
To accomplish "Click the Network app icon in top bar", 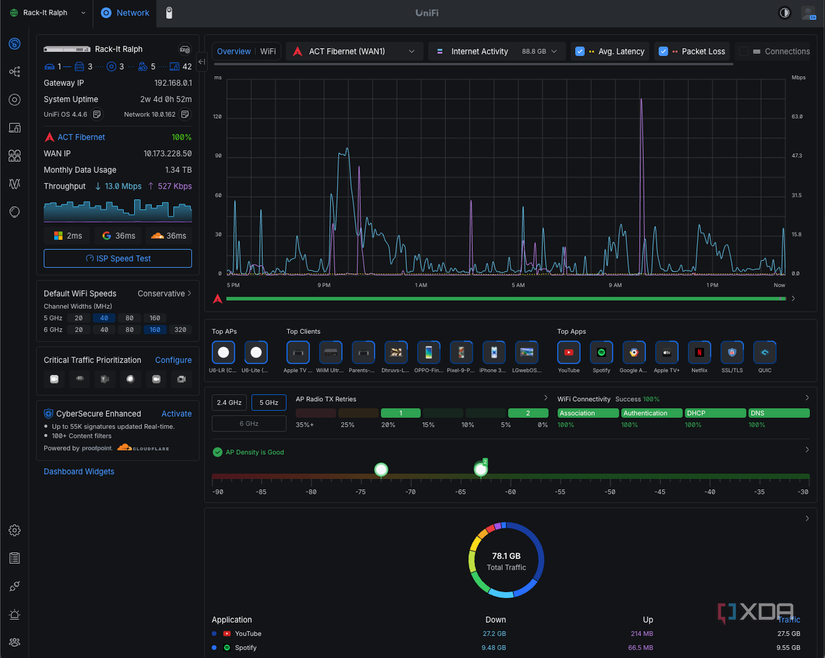I will point(108,13).
